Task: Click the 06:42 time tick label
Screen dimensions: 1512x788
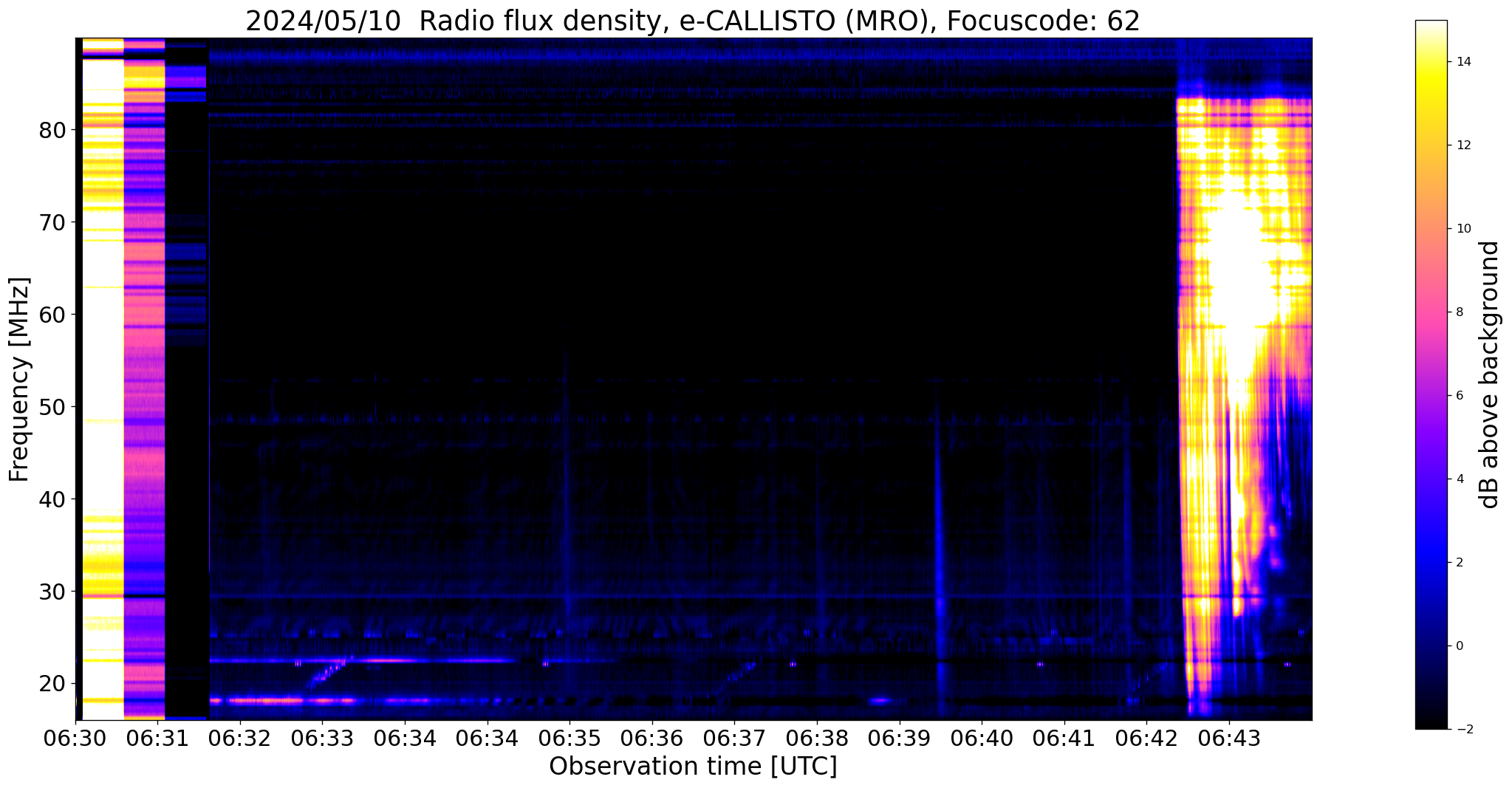Action: [x=1146, y=739]
